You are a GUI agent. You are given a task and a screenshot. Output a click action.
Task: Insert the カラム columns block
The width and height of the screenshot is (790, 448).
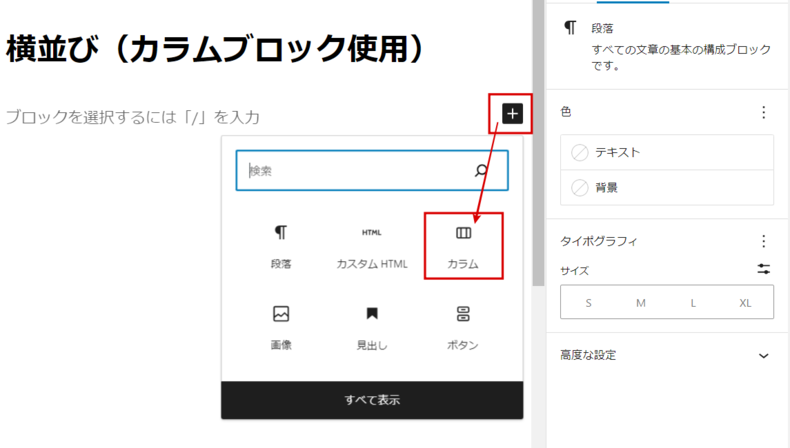coord(463,246)
